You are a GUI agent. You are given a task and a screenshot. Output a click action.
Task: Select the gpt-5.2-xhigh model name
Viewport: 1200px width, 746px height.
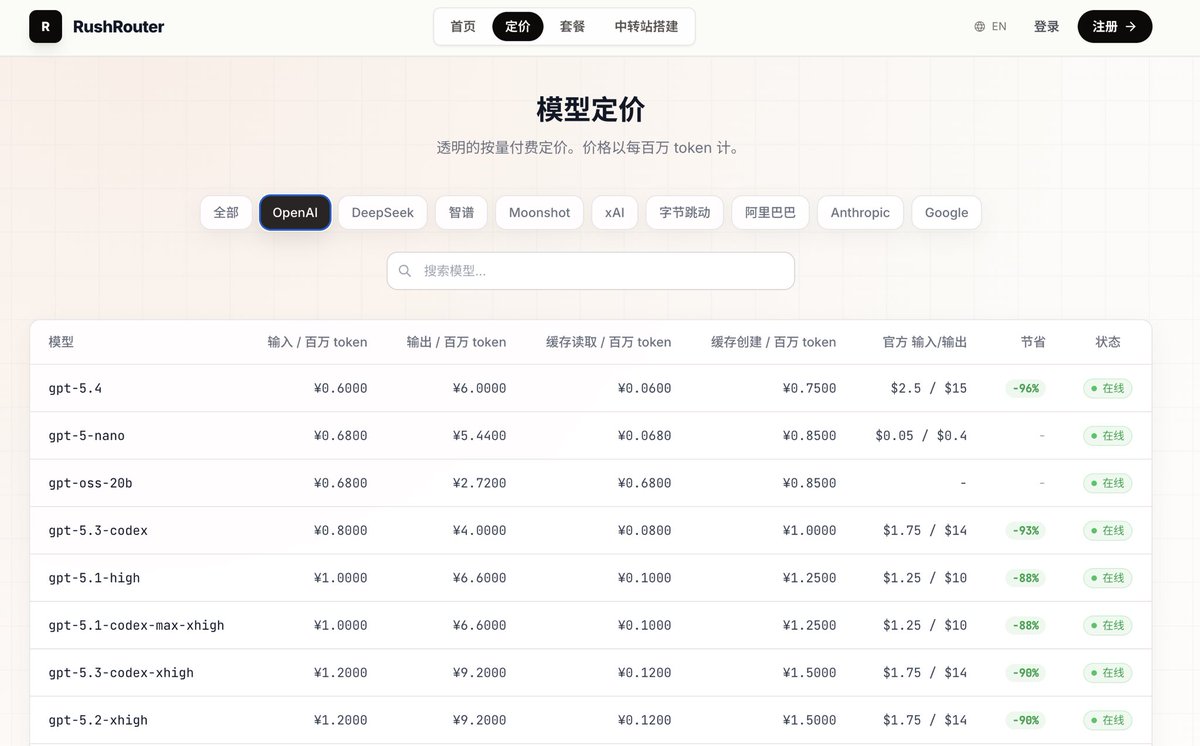tap(98, 720)
